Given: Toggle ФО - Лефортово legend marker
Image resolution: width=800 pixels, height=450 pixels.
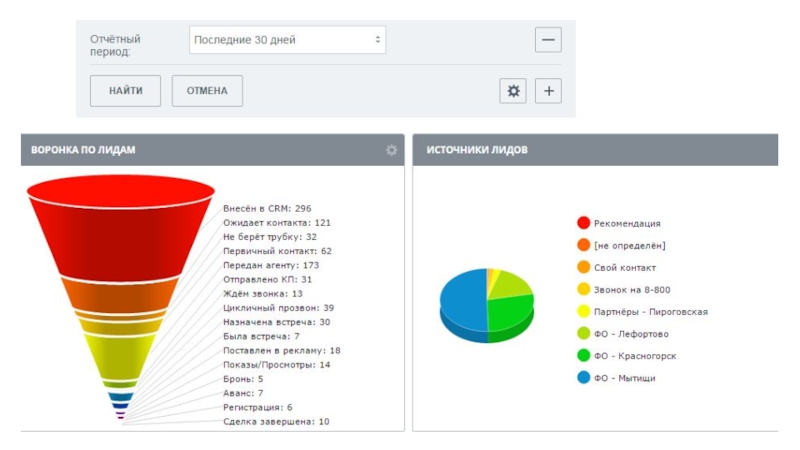Looking at the screenshot, I should [583, 333].
